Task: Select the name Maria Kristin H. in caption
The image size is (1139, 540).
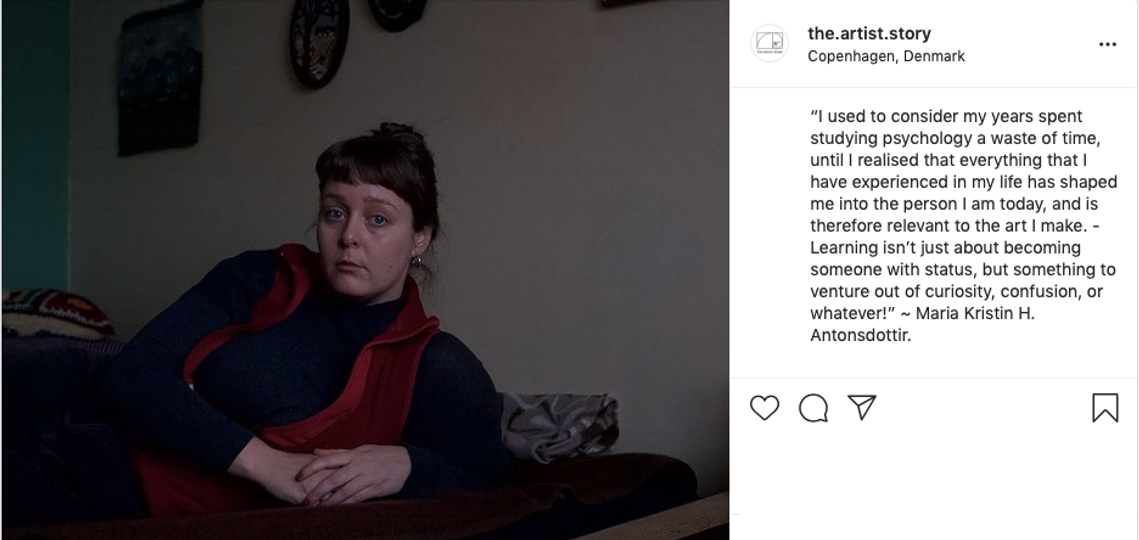Action: tap(975, 313)
